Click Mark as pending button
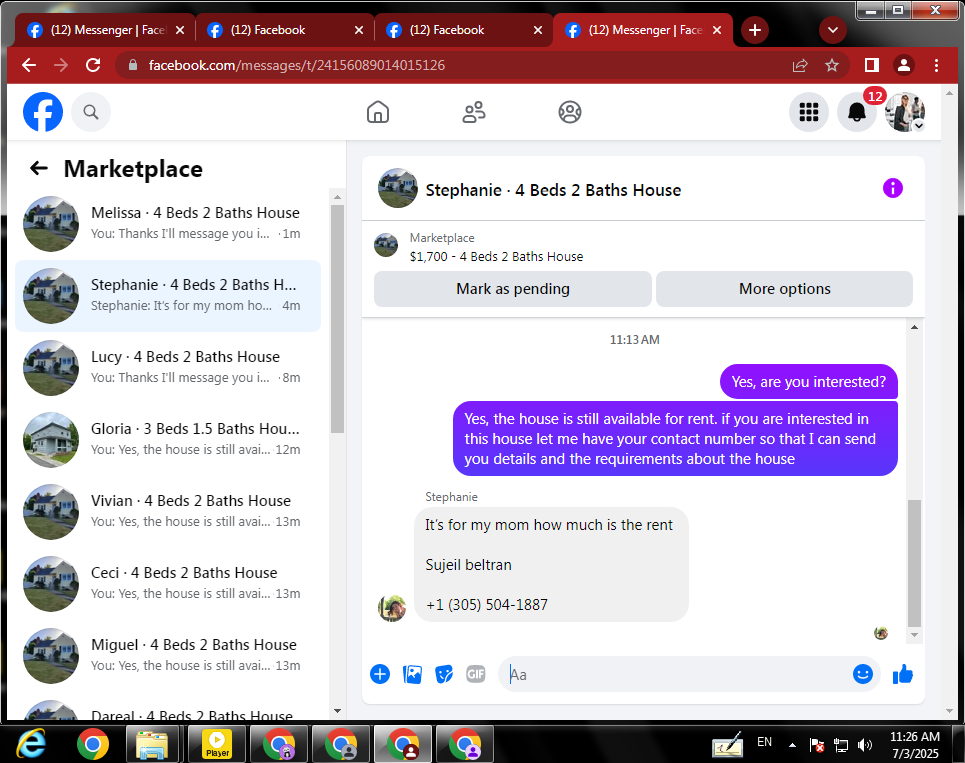 pyautogui.click(x=513, y=289)
